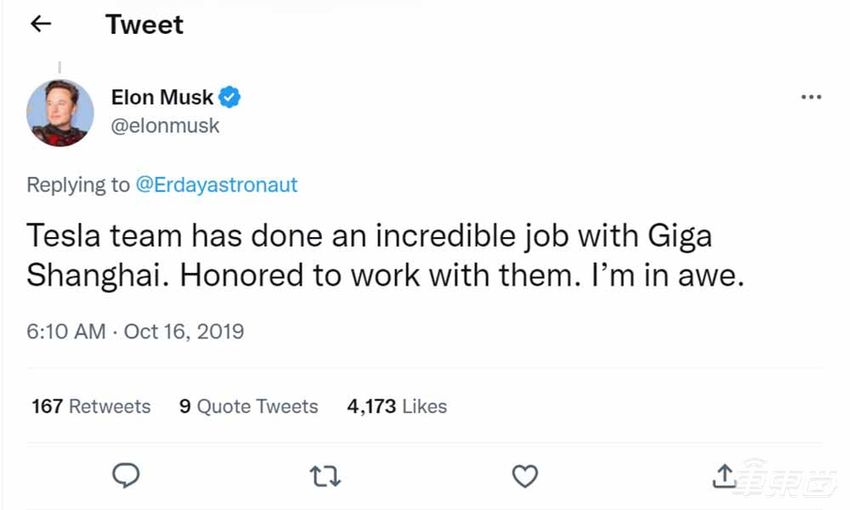This screenshot has height=510, width=850.
Task: Click the tweet text about Giga Shanghai
Action: click(385, 257)
